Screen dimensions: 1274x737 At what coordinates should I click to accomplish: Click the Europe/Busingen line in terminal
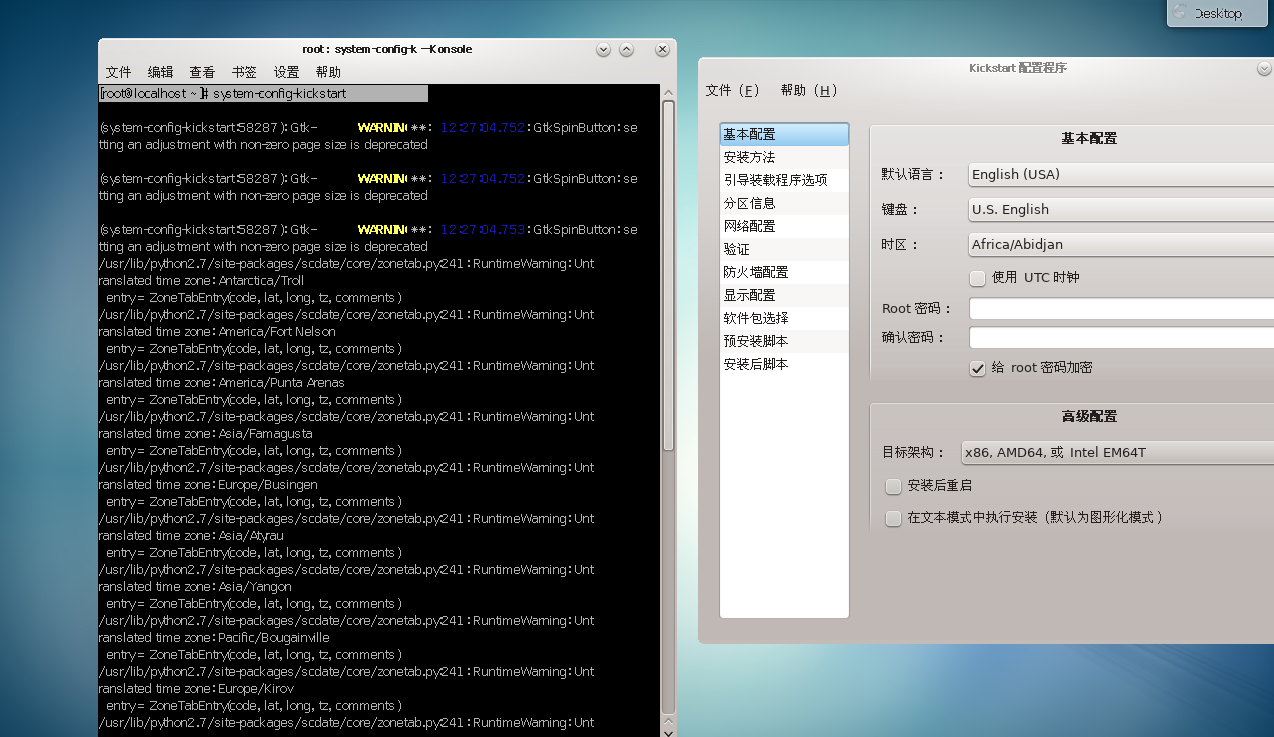(208, 485)
